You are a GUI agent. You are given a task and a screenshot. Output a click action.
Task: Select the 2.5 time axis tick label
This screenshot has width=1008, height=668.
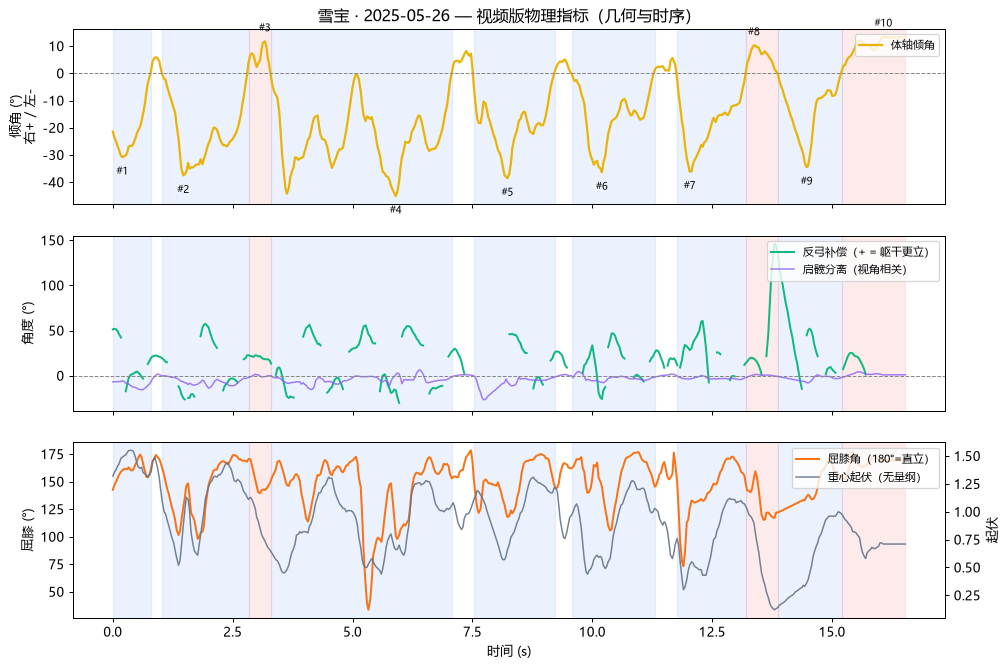coord(233,631)
